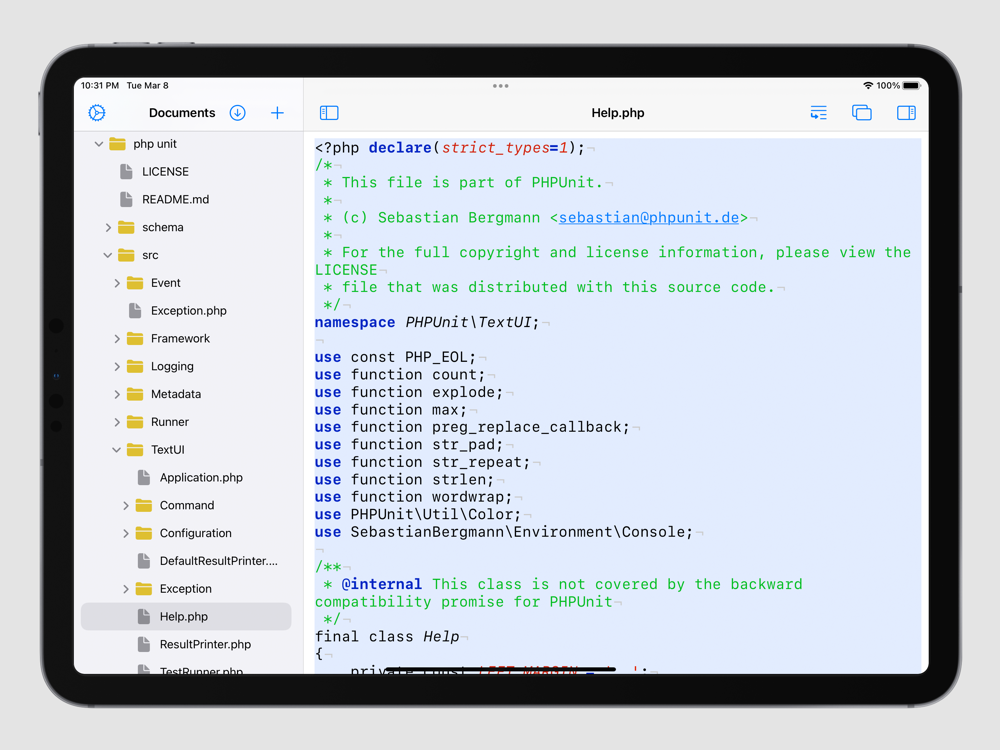
Task: Tap the Help.php editor title
Action: tap(617, 113)
